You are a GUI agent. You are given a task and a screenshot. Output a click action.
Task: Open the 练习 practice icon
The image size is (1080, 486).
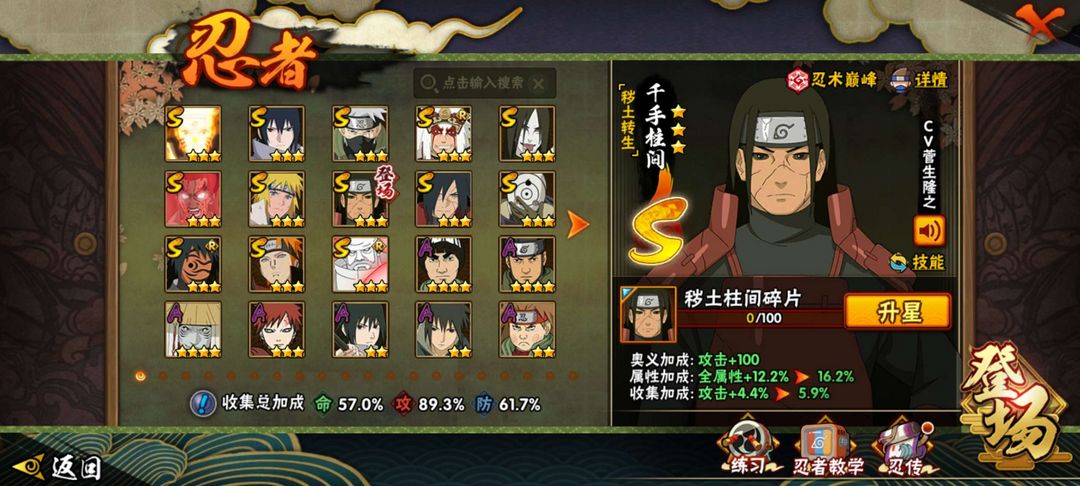(x=747, y=449)
